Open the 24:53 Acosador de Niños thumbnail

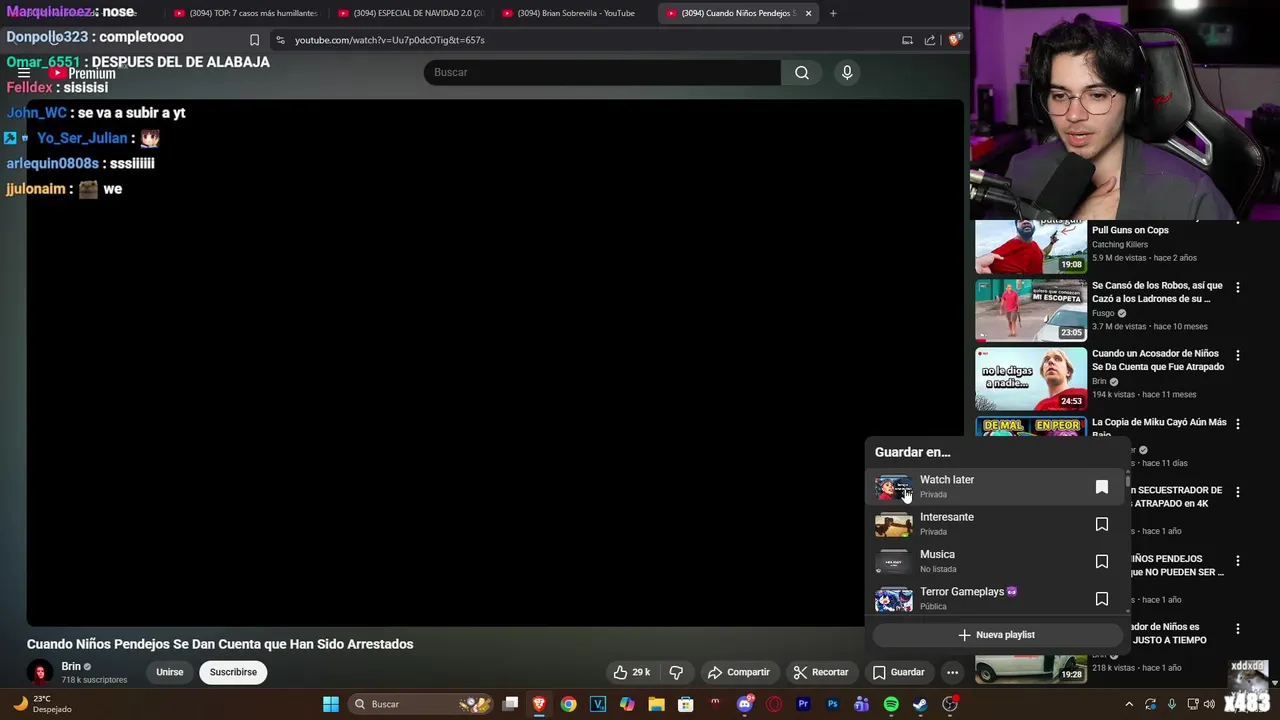tap(1031, 378)
